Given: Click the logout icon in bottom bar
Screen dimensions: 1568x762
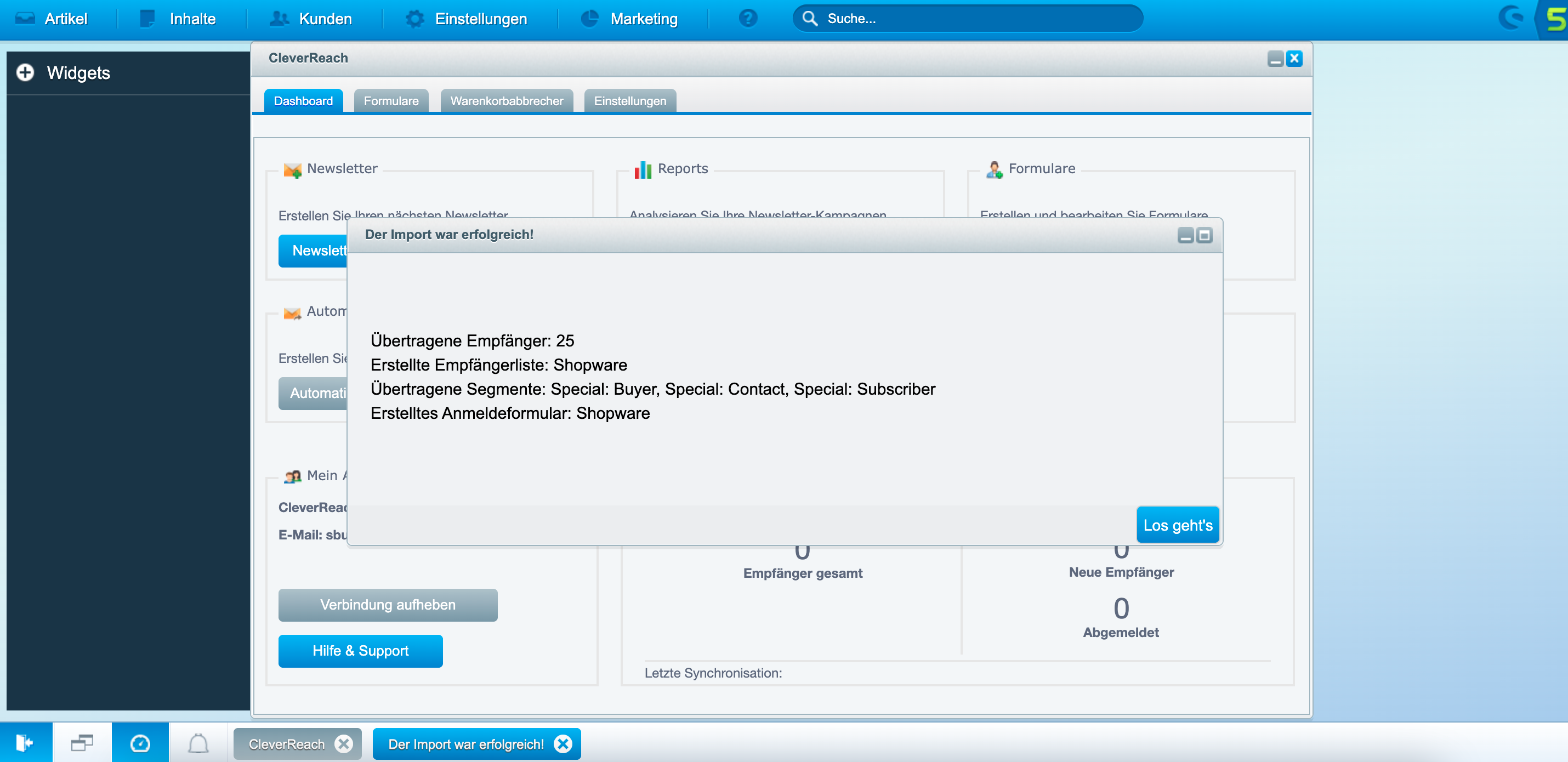Looking at the screenshot, I should (25, 742).
